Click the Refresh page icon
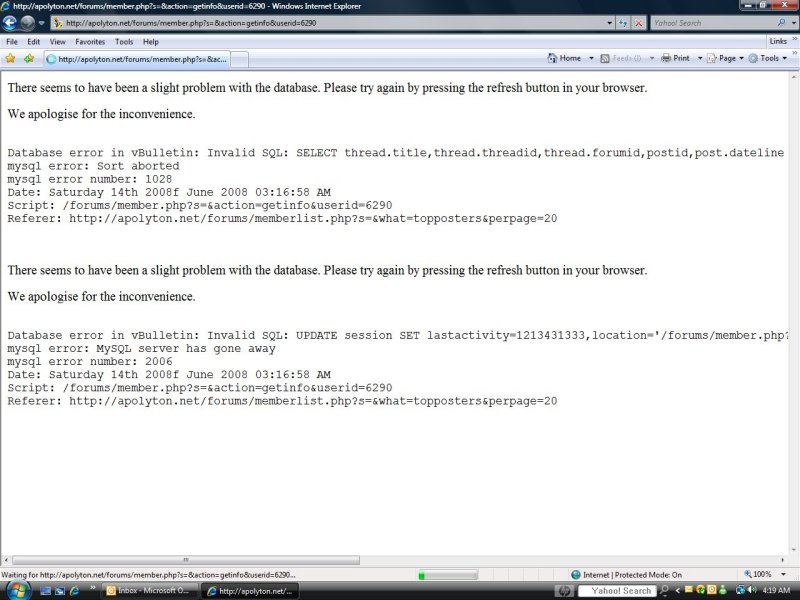 point(623,23)
